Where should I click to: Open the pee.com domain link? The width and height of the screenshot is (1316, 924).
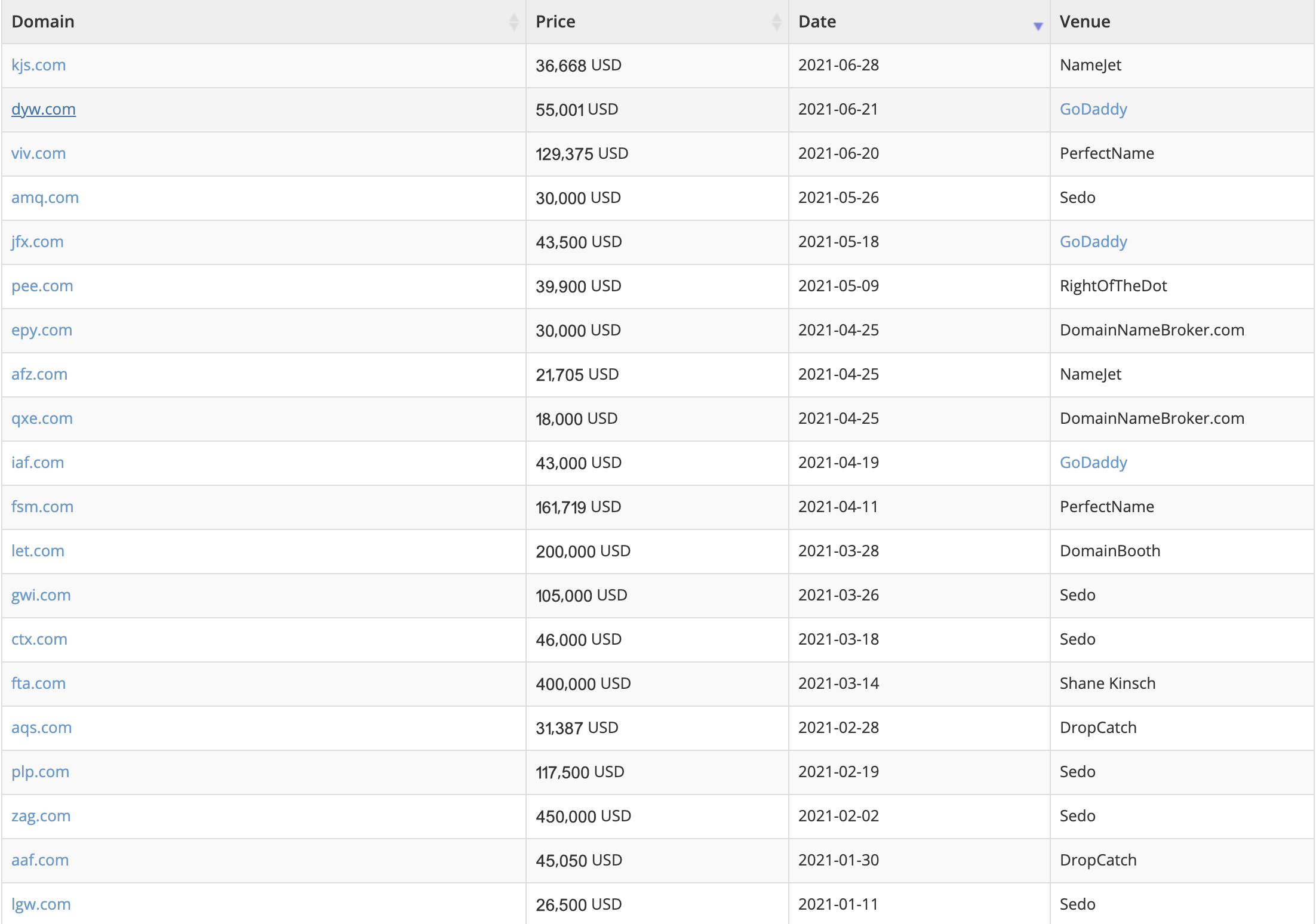pyautogui.click(x=42, y=286)
